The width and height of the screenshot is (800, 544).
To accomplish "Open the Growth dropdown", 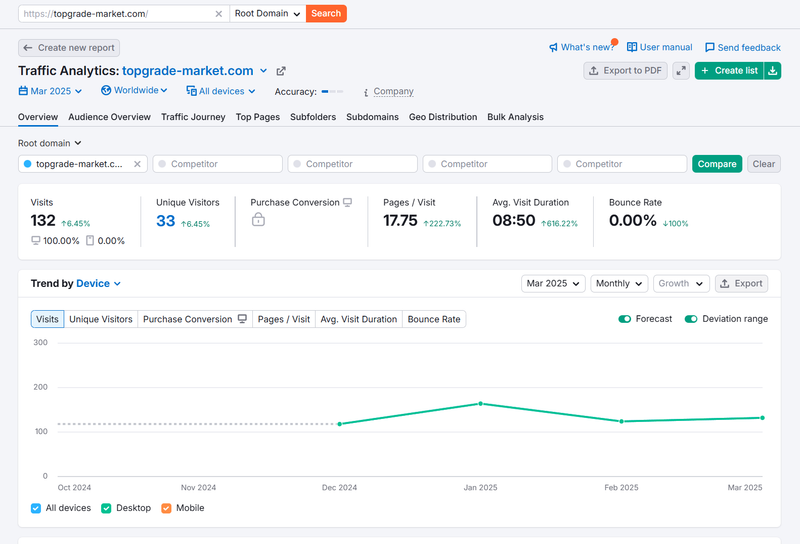I will tap(681, 284).
